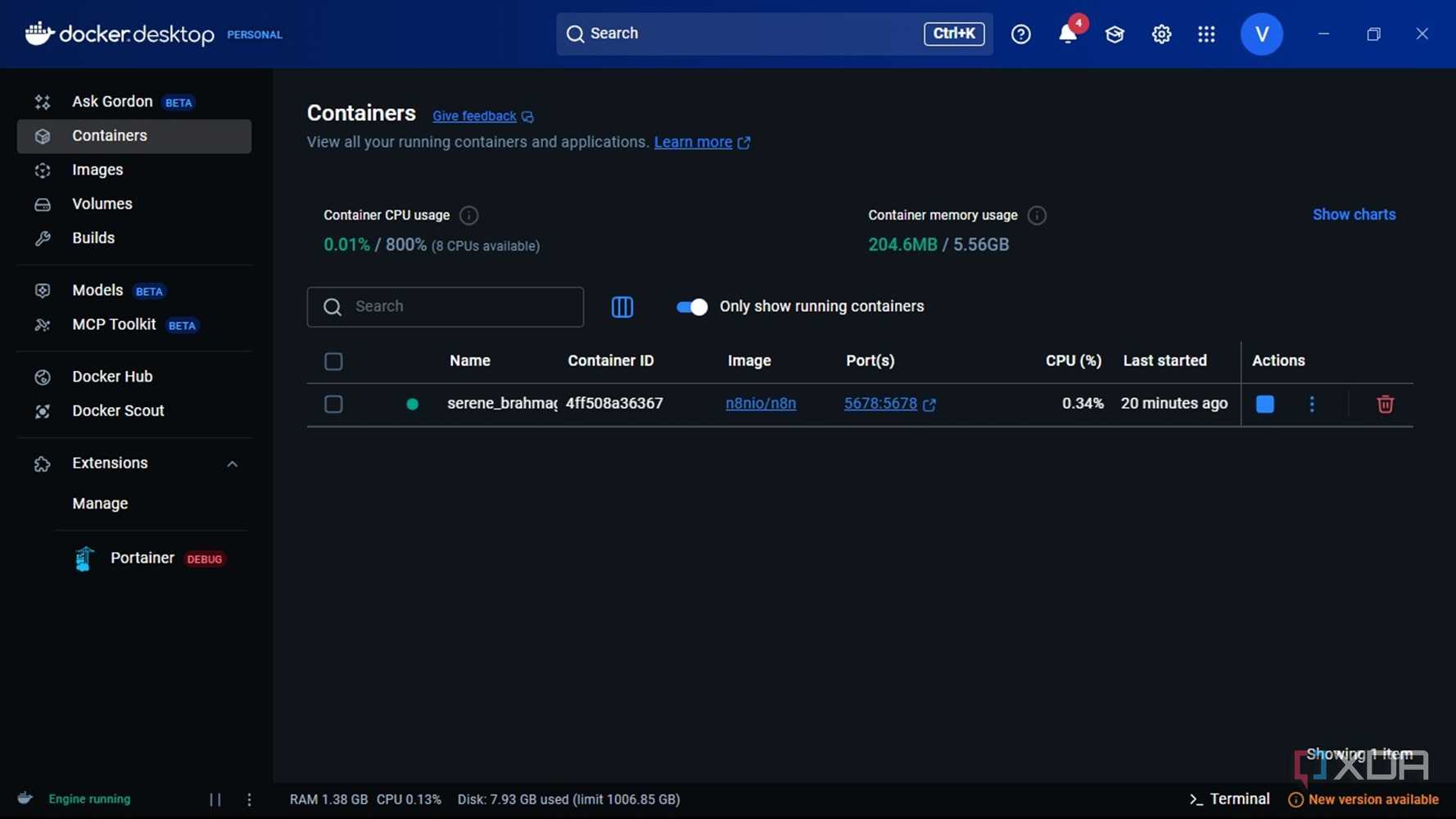This screenshot has width=1456, height=819.
Task: Open Builds section
Action: tap(134, 238)
